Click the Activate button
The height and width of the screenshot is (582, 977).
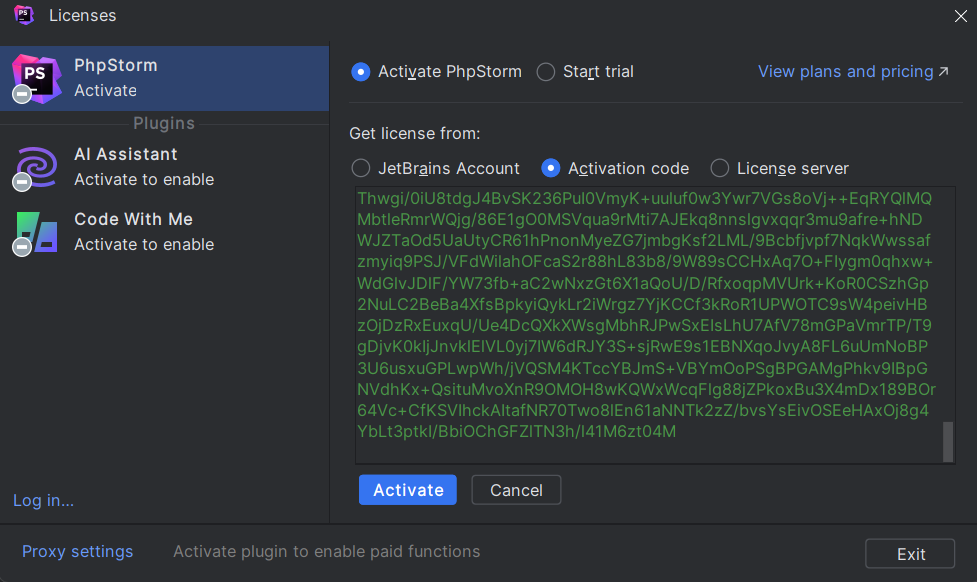click(407, 490)
